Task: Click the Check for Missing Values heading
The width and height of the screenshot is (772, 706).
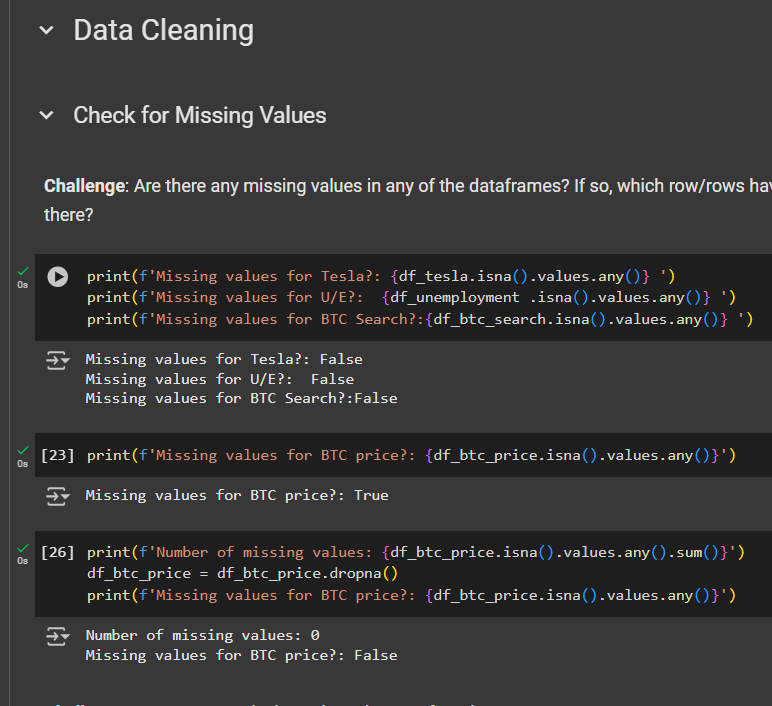Action: pos(199,116)
